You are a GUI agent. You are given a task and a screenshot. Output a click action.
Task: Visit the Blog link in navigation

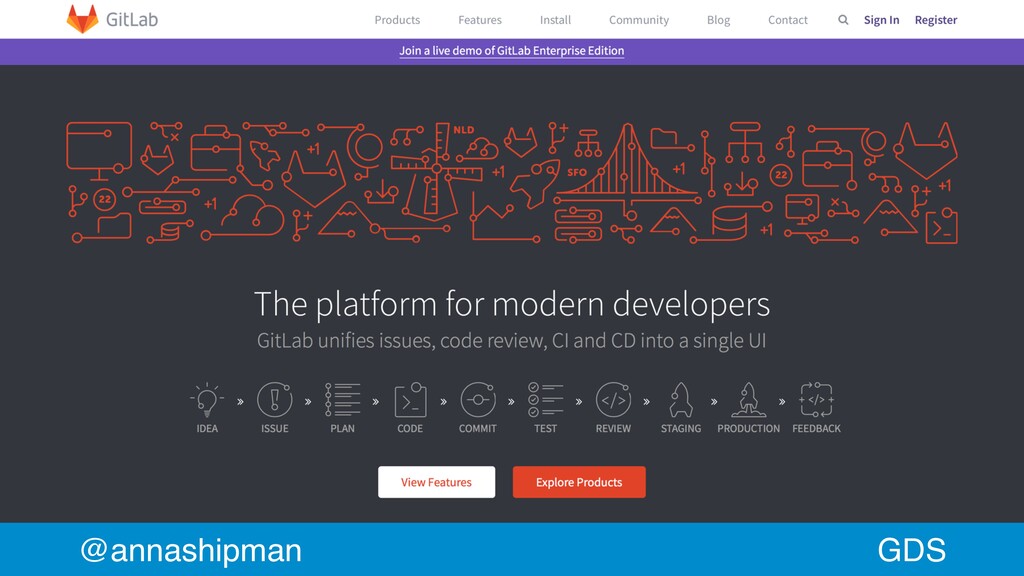click(x=718, y=20)
